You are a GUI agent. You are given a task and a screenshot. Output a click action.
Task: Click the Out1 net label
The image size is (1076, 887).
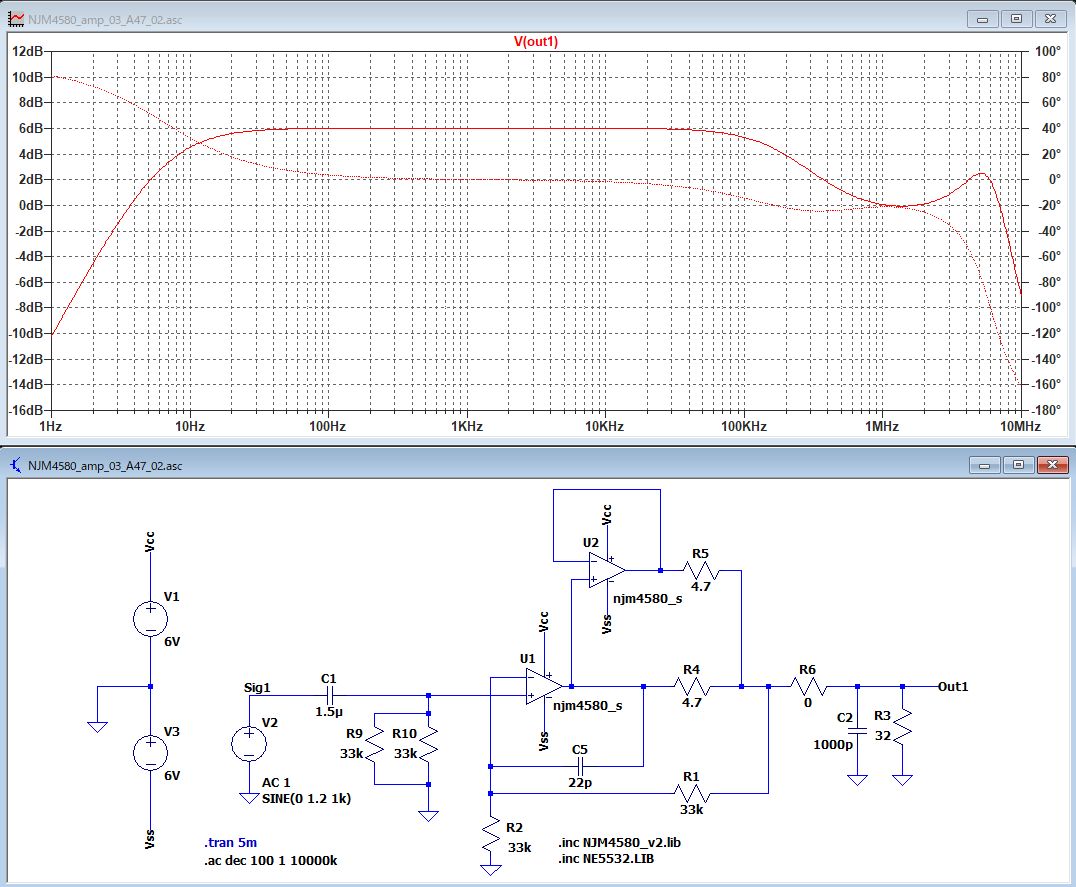coord(953,686)
